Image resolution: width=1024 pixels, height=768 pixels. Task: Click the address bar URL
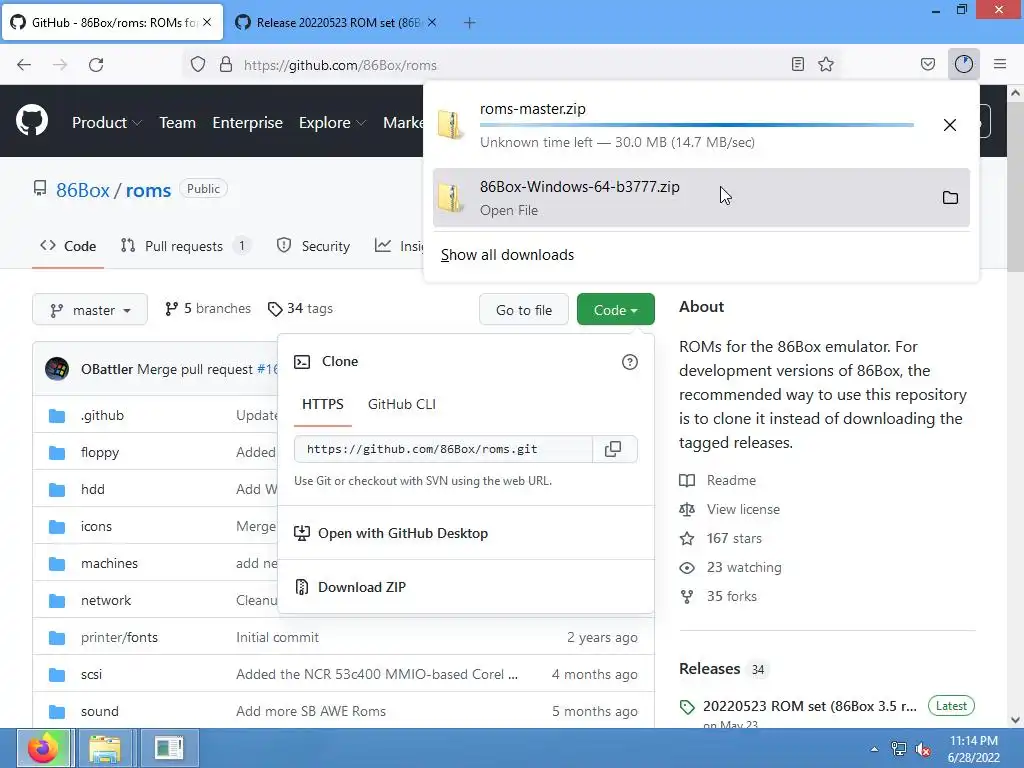coord(340,65)
